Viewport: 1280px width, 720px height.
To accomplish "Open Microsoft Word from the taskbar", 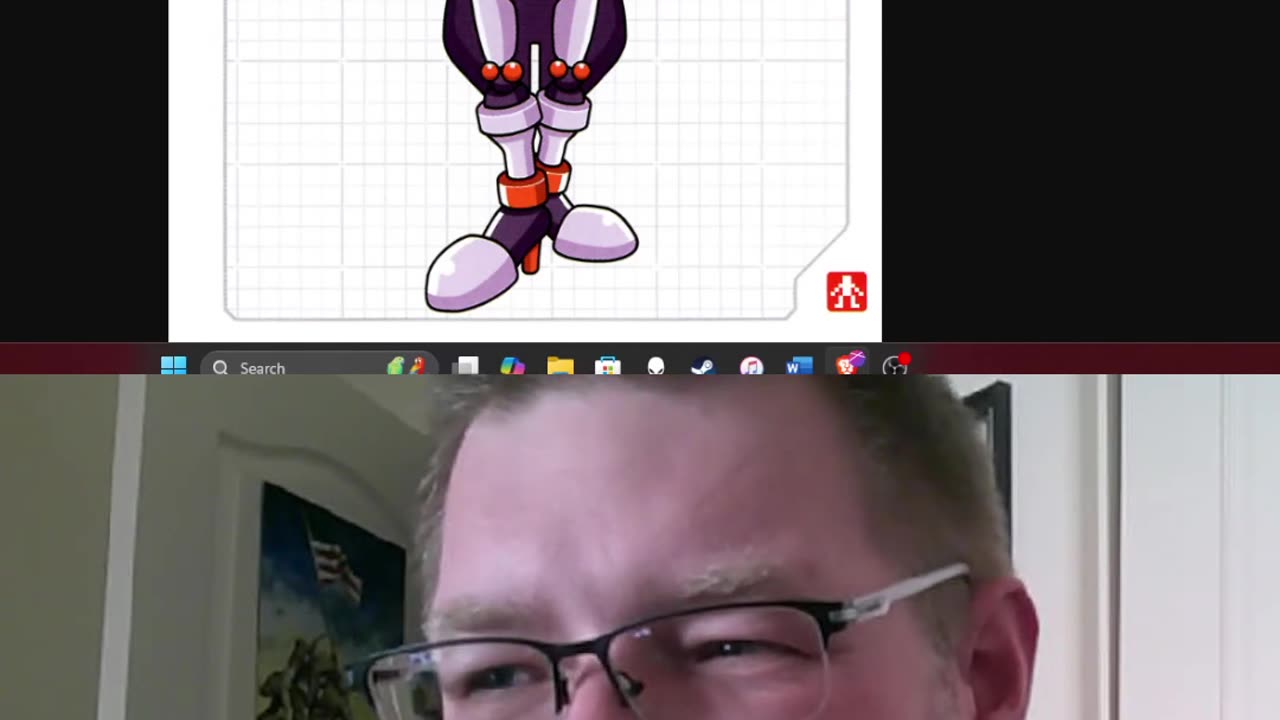I will coord(799,367).
